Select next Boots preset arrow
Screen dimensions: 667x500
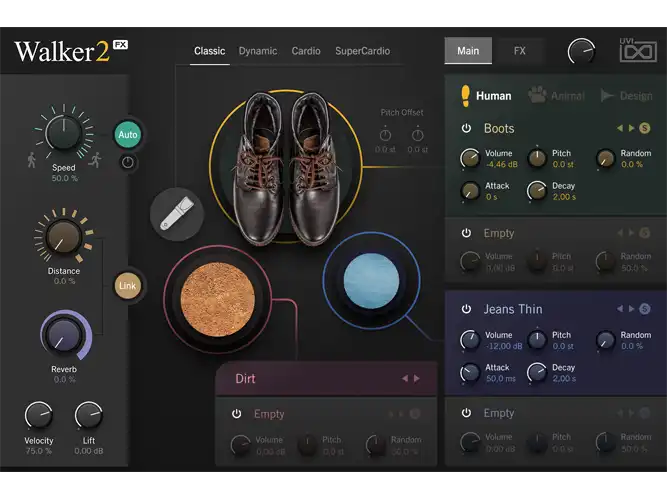coord(632,128)
